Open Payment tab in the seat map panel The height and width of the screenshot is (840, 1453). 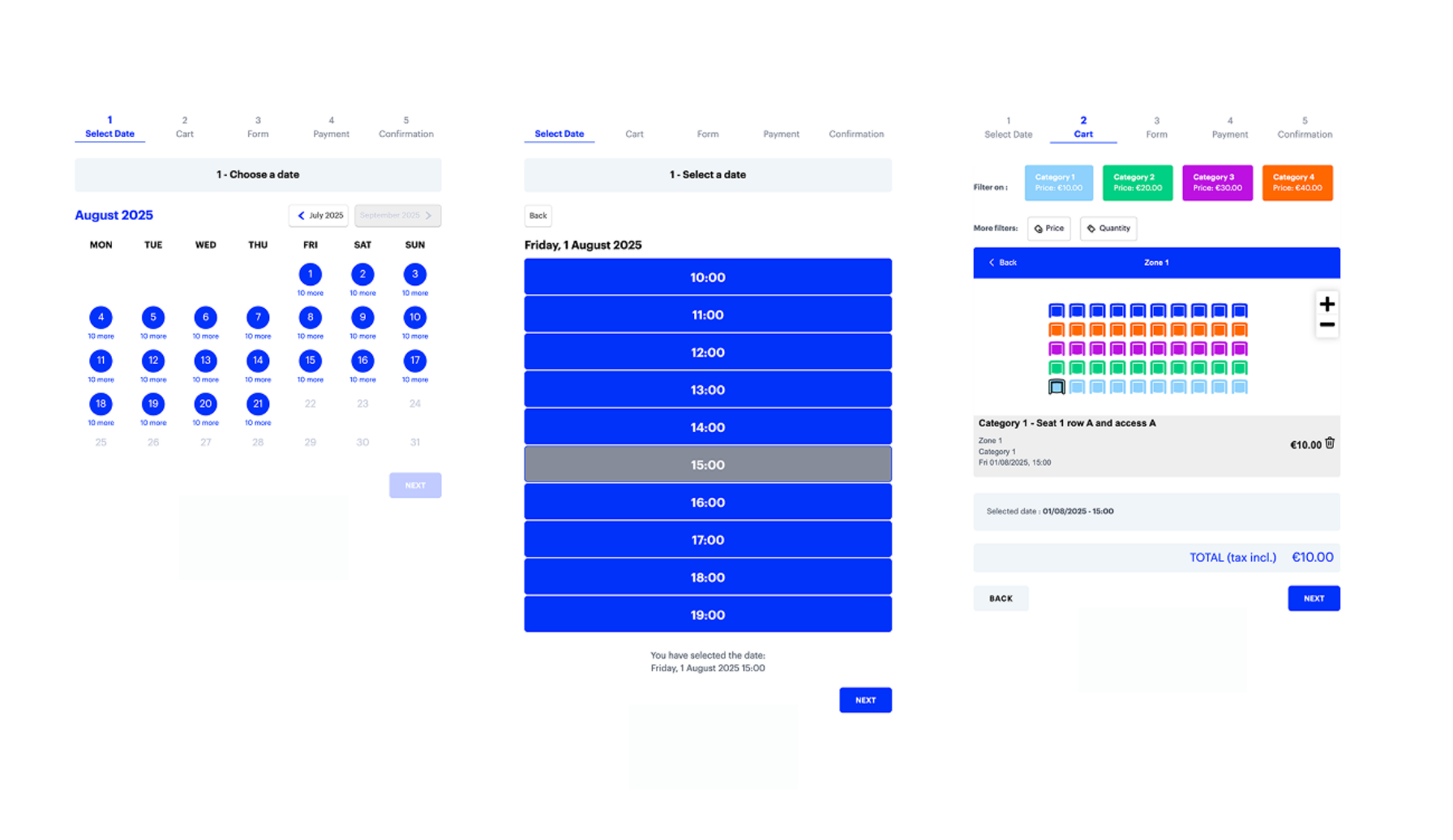pos(1230,128)
